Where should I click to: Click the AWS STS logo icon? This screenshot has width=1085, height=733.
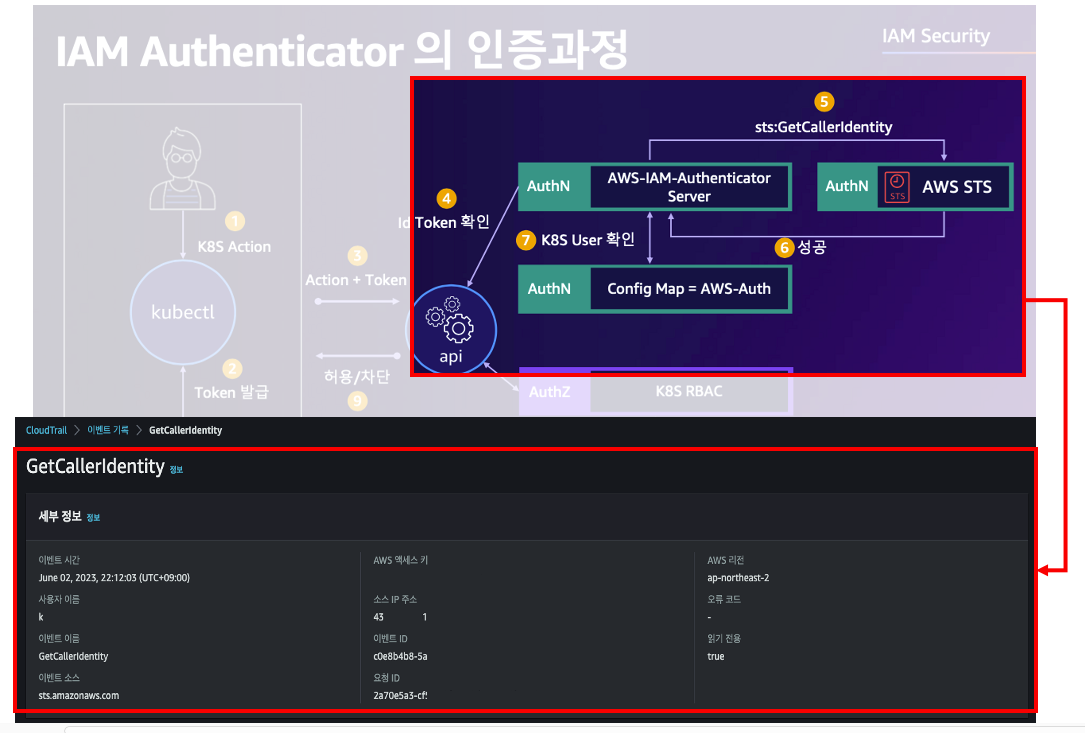897,187
